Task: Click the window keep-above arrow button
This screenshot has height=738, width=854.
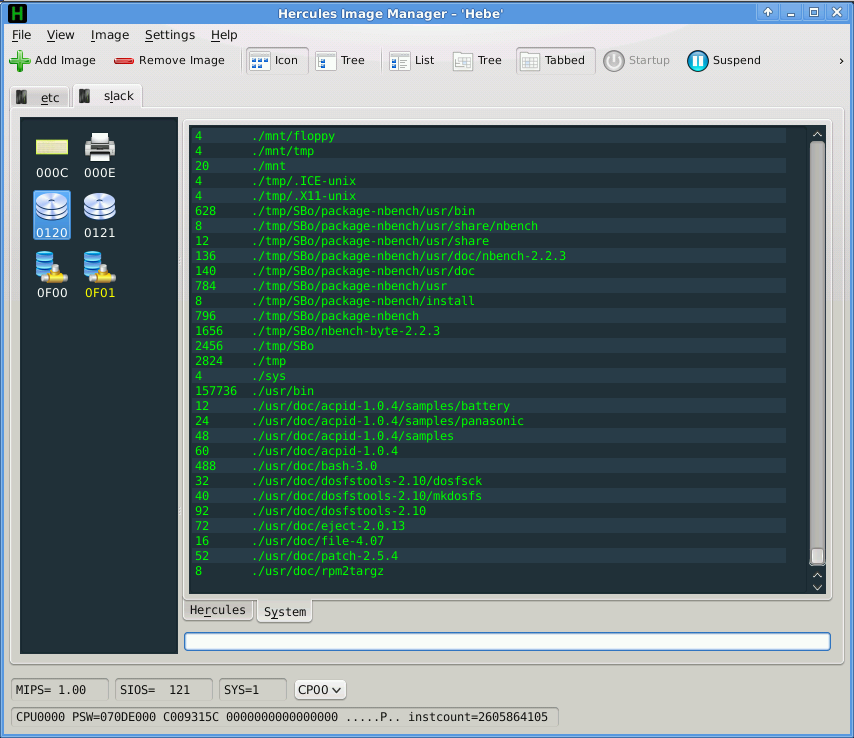Action: [x=767, y=13]
